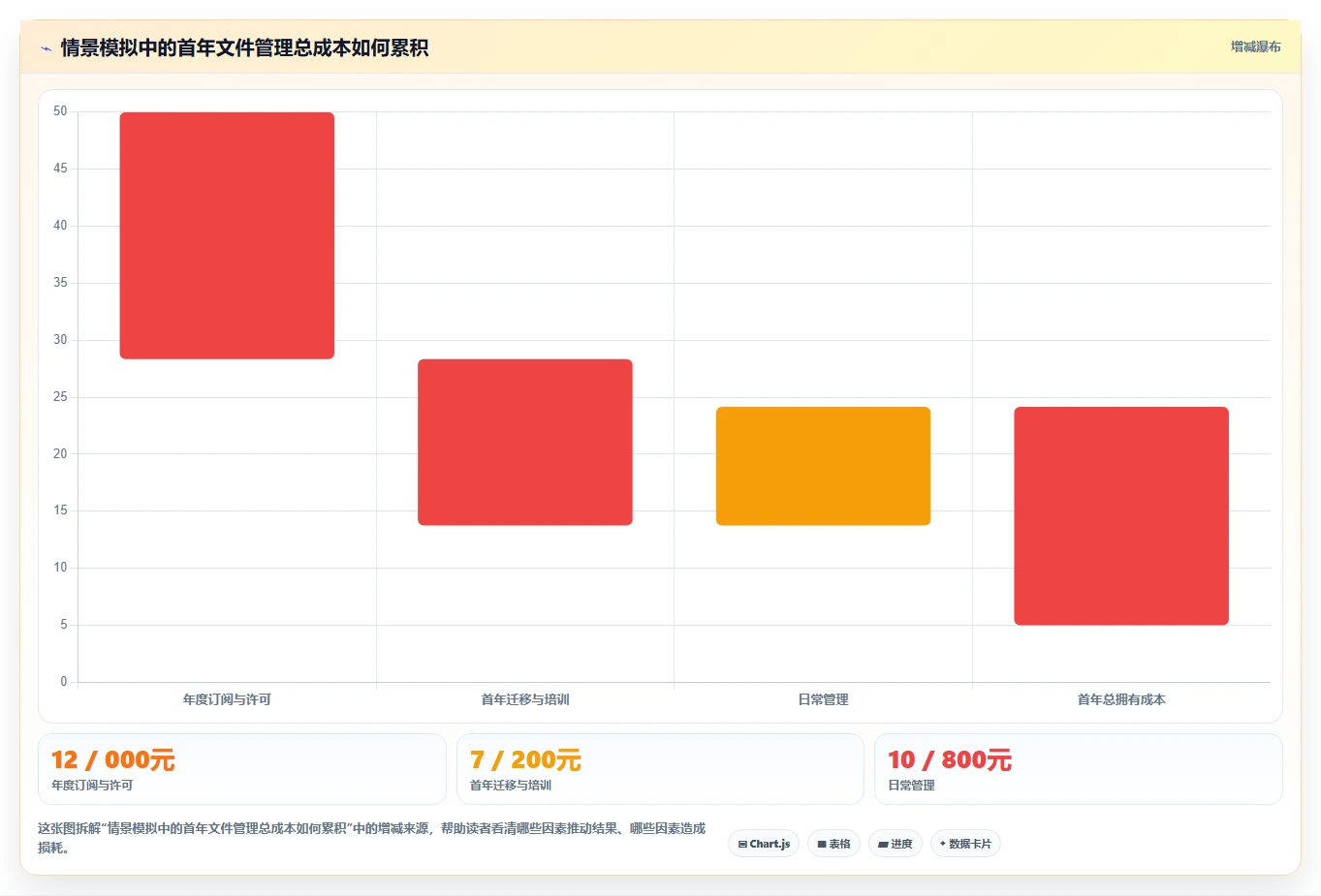Click the x-axis label 首年总拥有成本
Screen dimensions: 1321x896
(1121, 699)
